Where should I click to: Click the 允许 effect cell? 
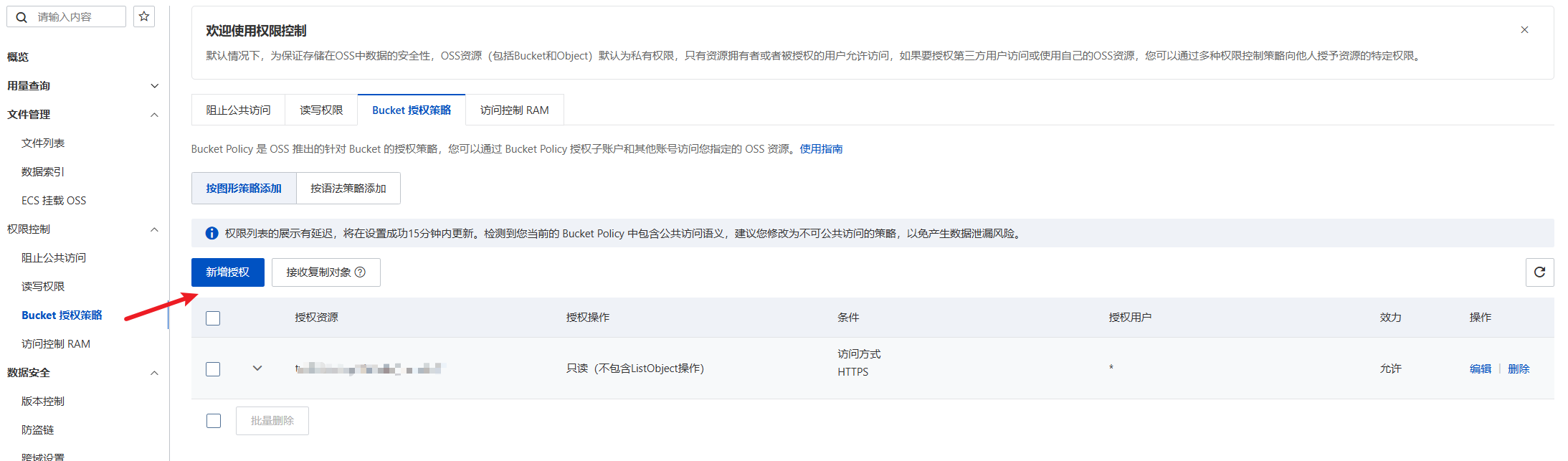click(x=1390, y=369)
